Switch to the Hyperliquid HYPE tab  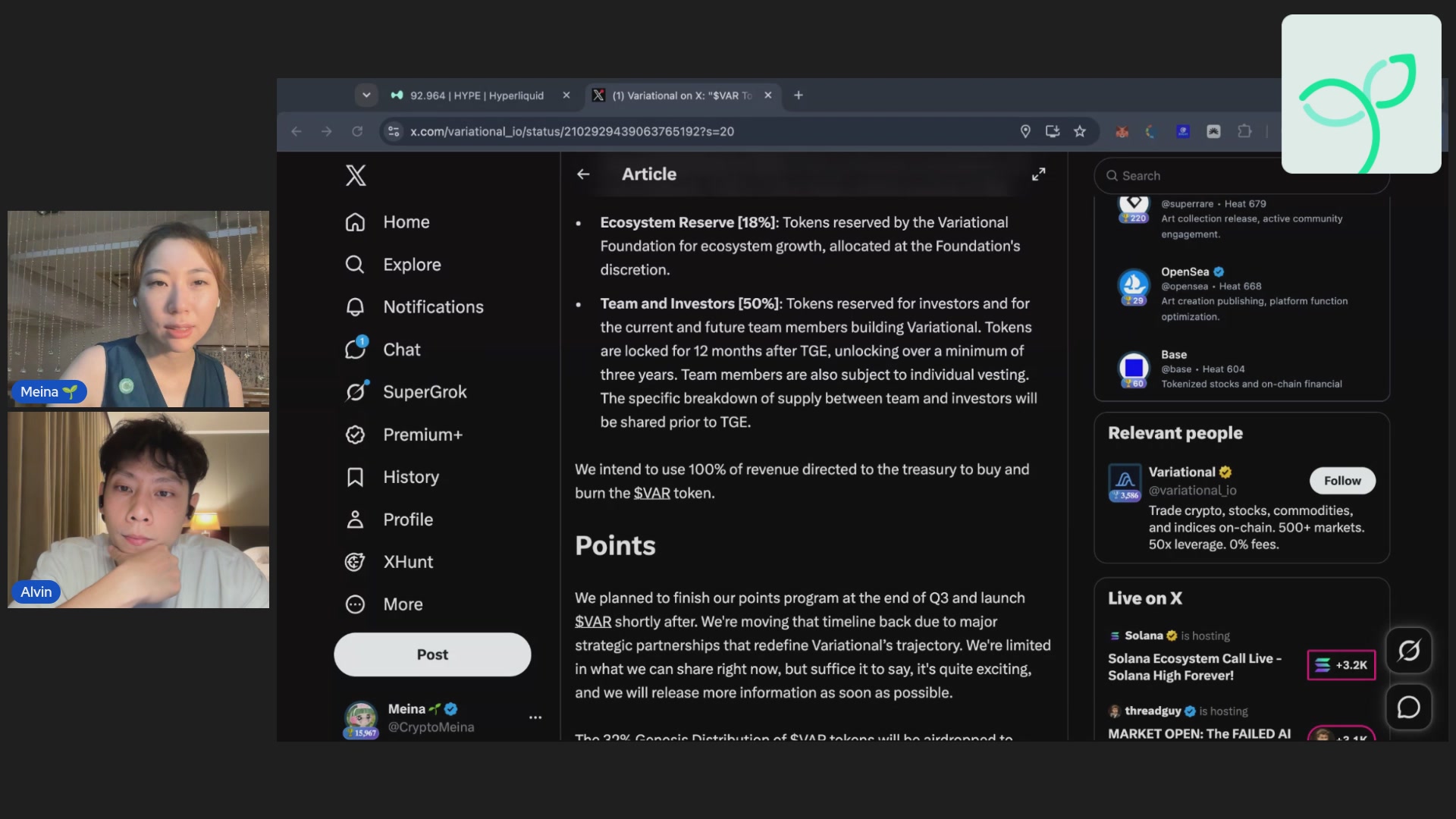coord(476,96)
